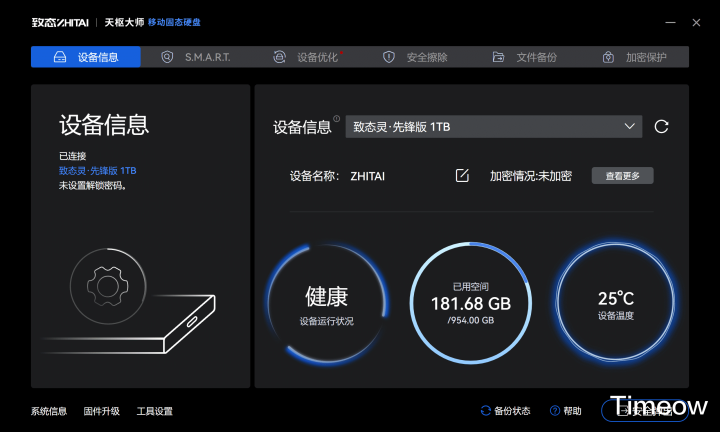The image size is (720, 432).
Task: Click the 已用空间 usage ring
Action: click(471, 303)
